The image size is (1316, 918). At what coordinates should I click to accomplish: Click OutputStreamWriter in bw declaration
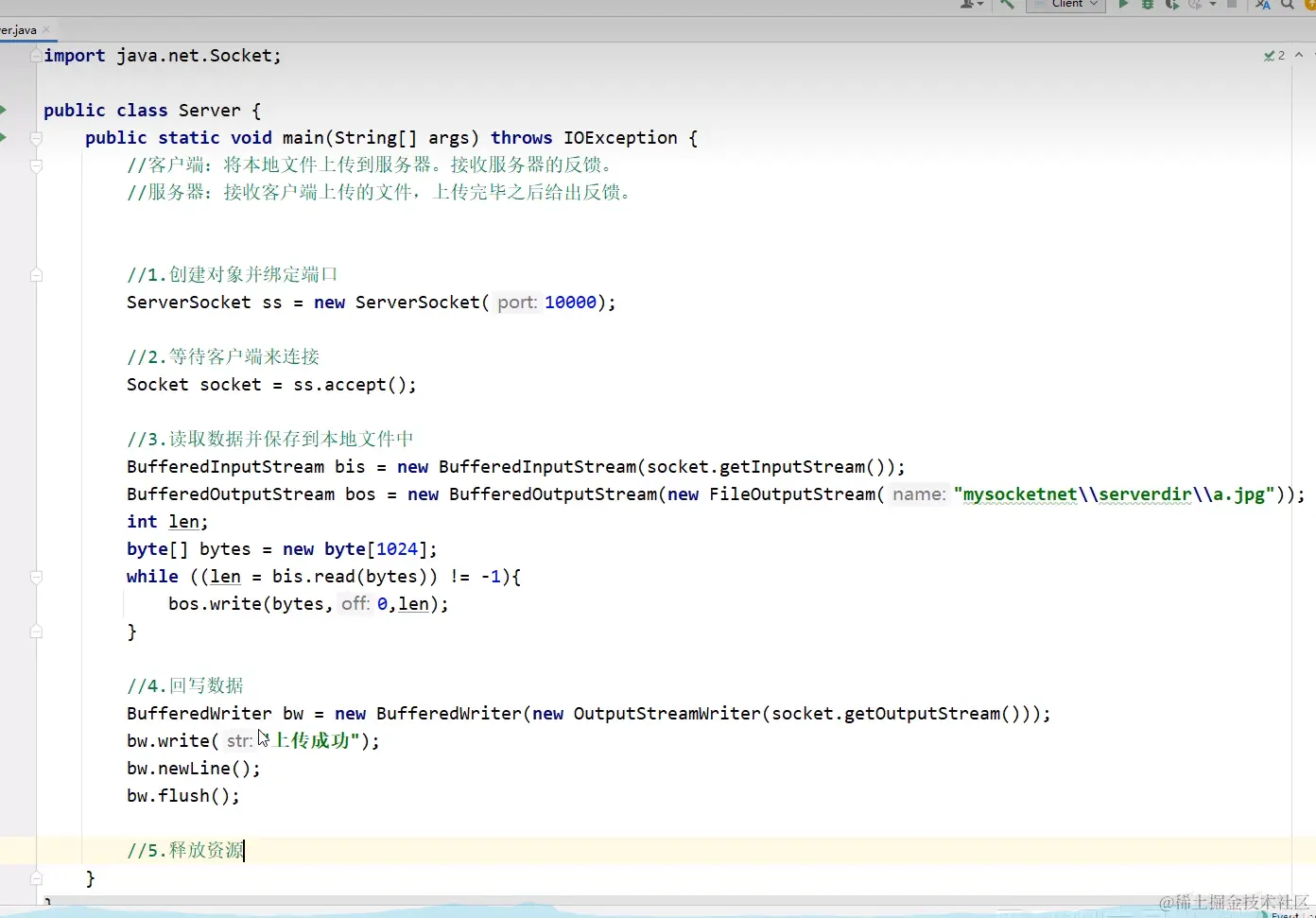tap(667, 714)
